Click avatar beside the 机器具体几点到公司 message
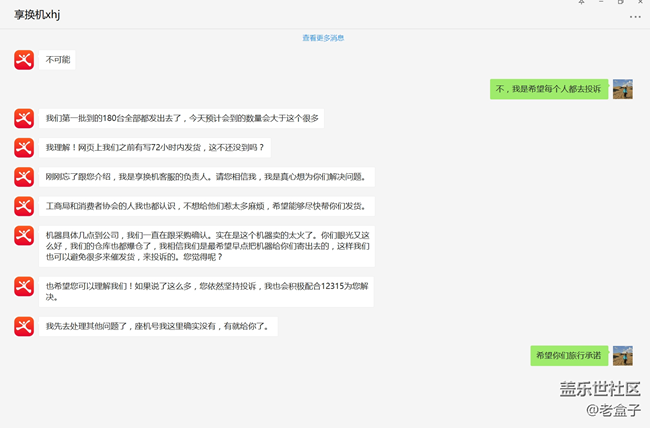Screen dimensions: 650x428 (x=25, y=237)
